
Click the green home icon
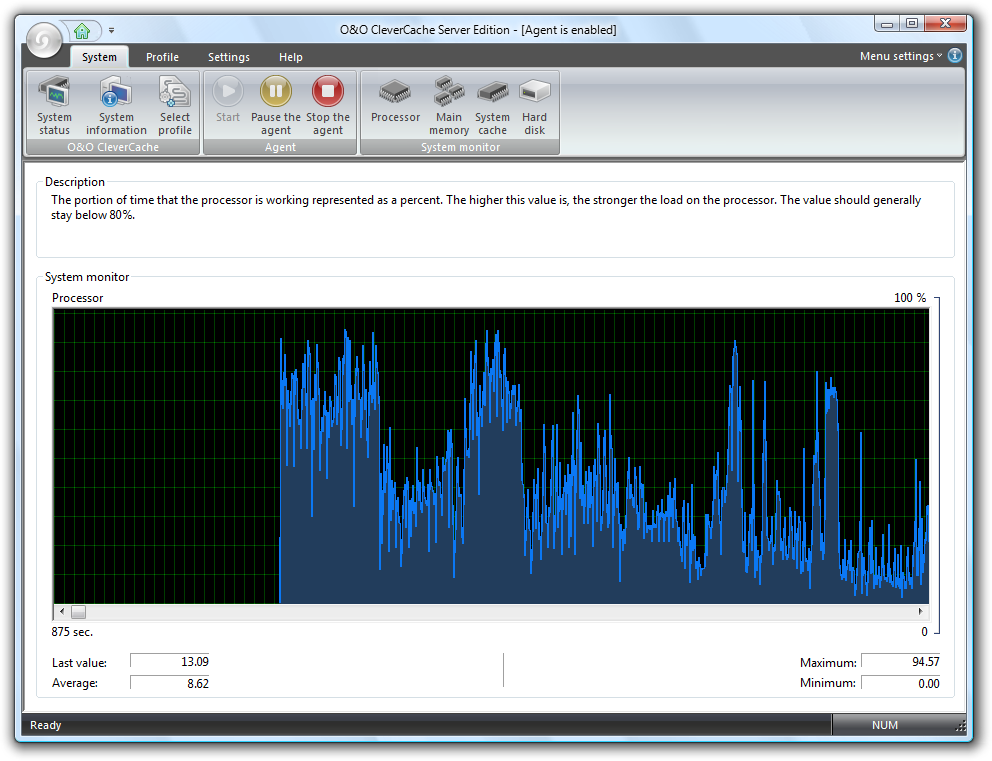82,30
